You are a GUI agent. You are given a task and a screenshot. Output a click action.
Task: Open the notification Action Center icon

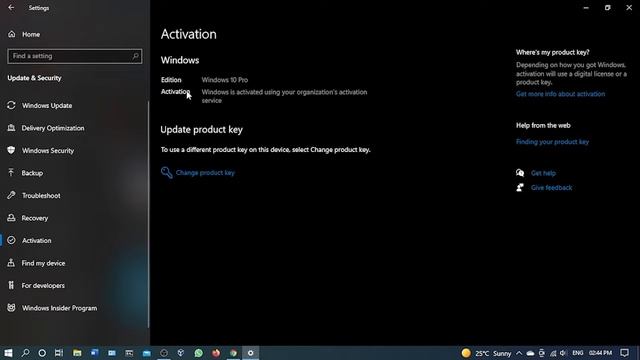click(624, 353)
